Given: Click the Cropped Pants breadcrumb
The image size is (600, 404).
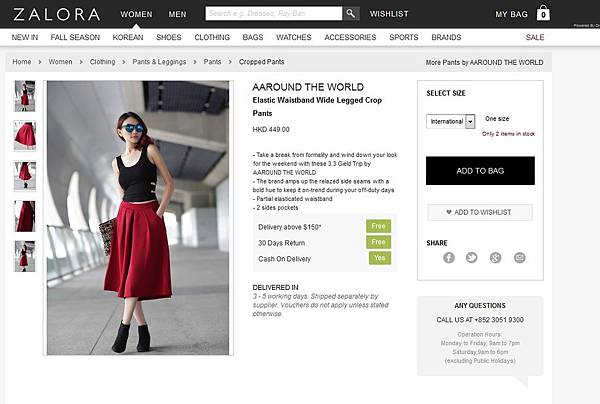Looking at the screenshot, I should coord(261,62).
